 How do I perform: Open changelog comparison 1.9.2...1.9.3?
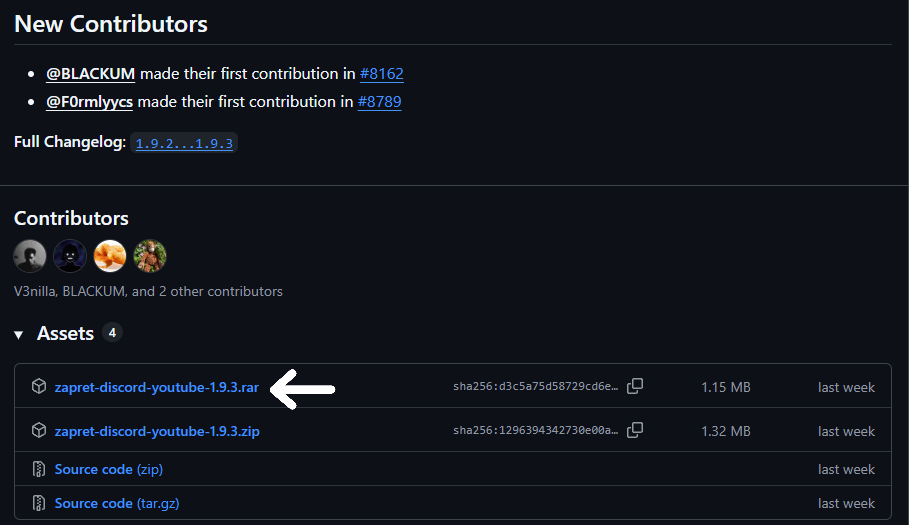pos(184,143)
